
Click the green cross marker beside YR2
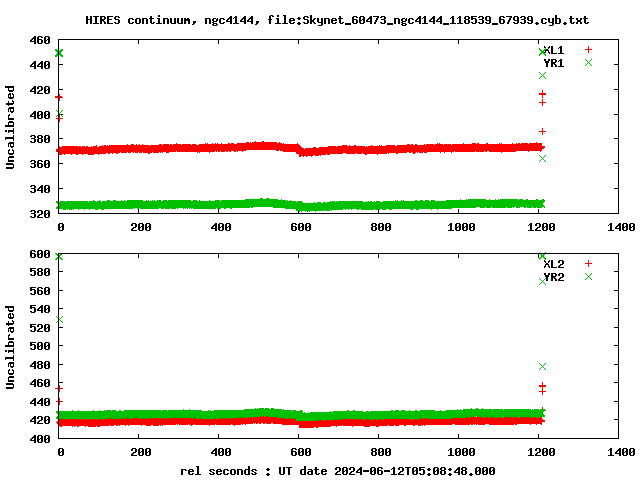pyautogui.click(x=588, y=276)
